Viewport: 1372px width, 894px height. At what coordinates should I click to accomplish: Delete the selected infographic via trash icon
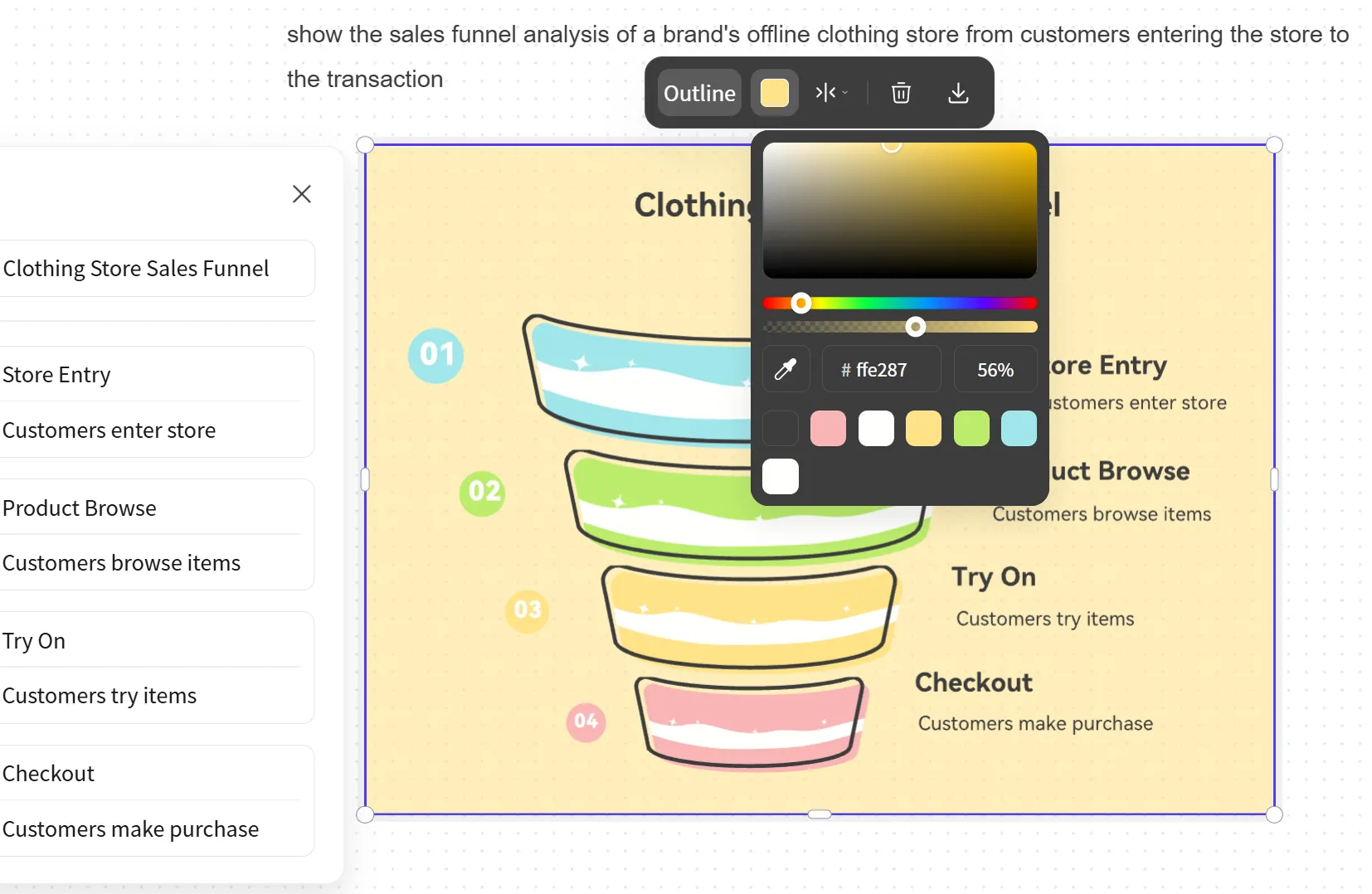[901, 93]
